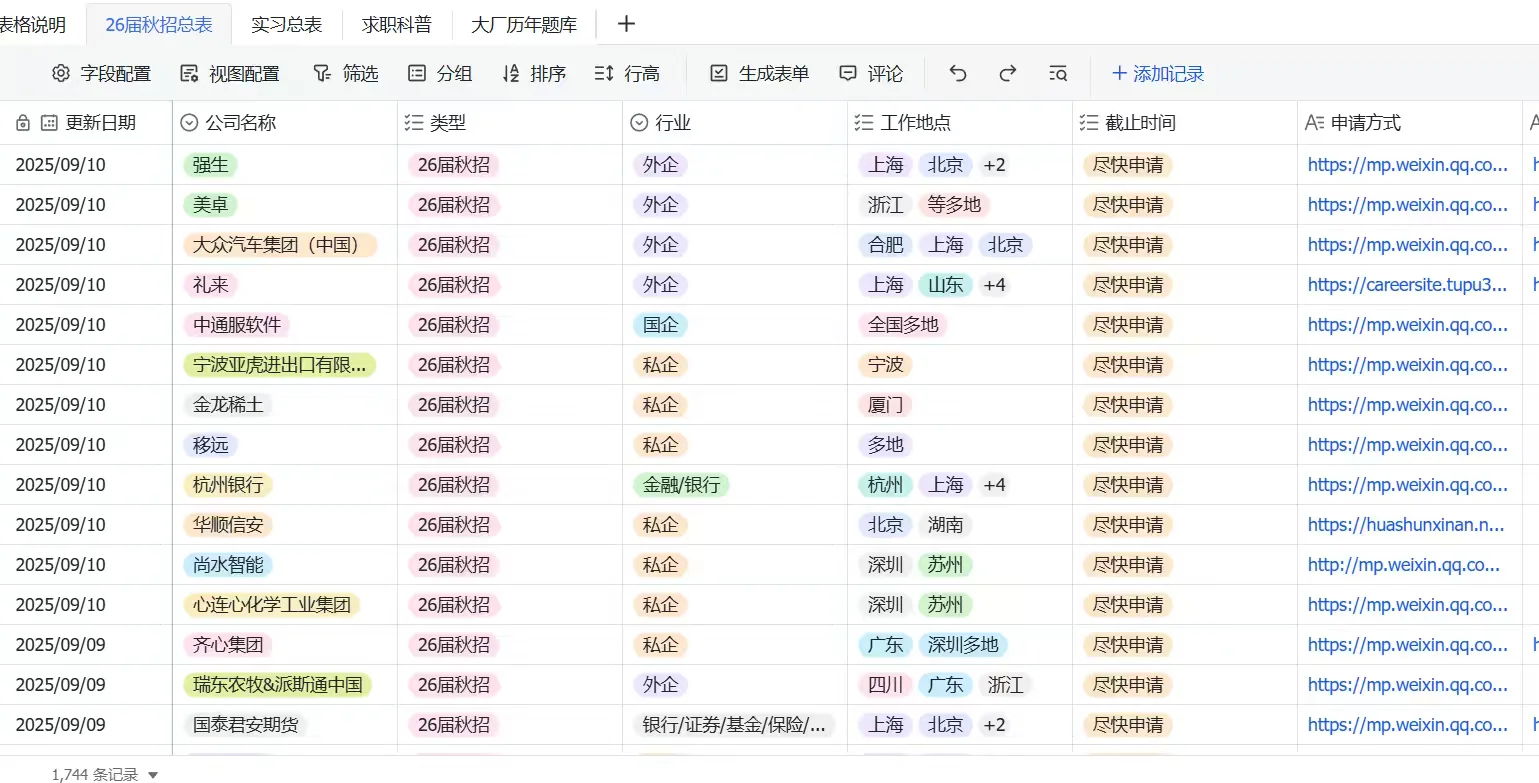Click the 类型 column header

(510, 123)
